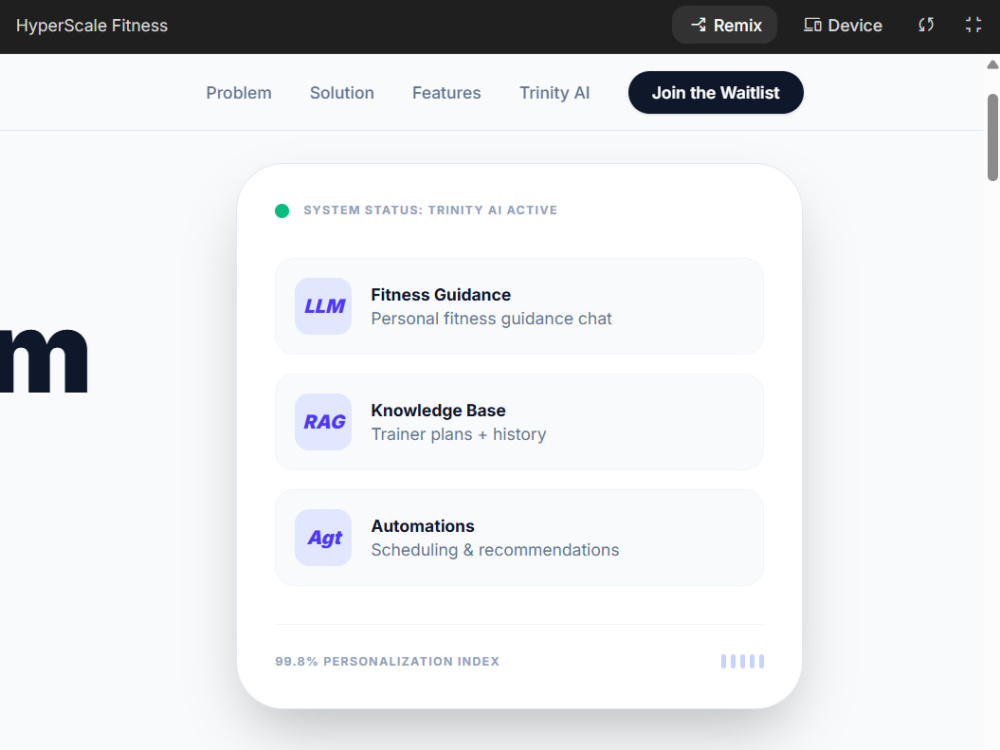
Task: Click 'Trainer plans + history' text
Action: 459,434
